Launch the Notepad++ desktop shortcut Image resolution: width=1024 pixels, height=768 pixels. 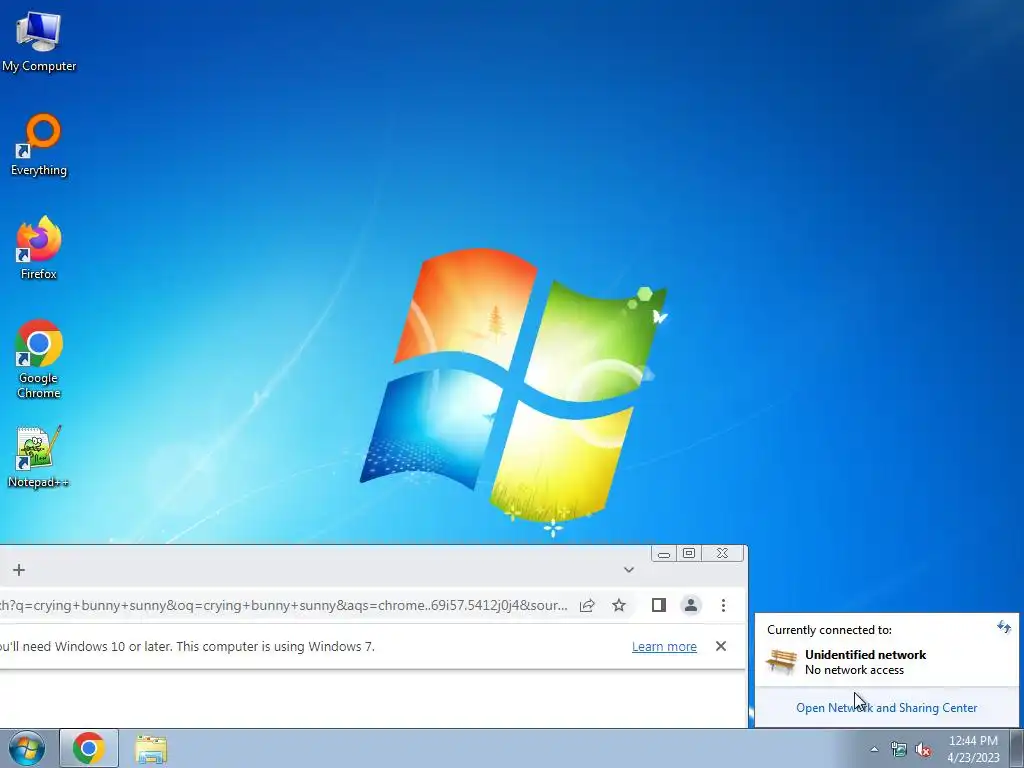39,456
